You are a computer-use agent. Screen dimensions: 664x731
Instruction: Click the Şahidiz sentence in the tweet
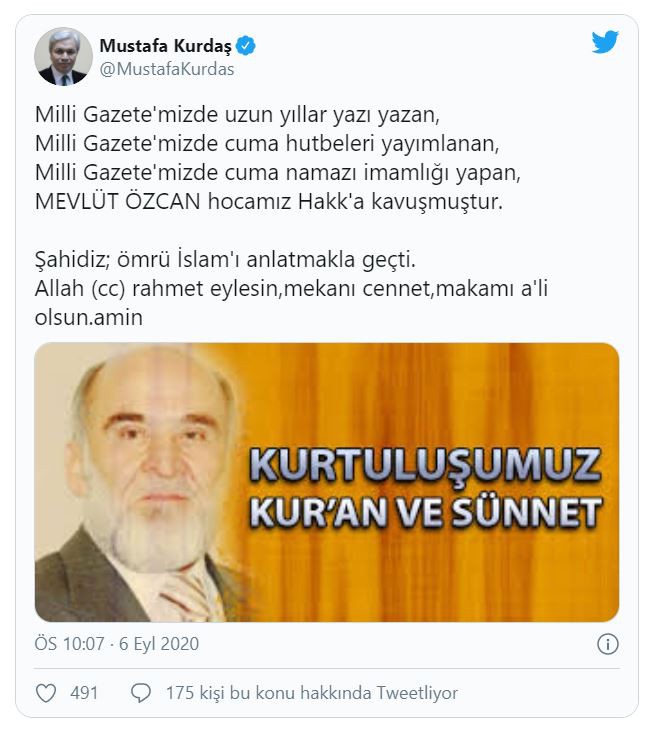point(225,259)
